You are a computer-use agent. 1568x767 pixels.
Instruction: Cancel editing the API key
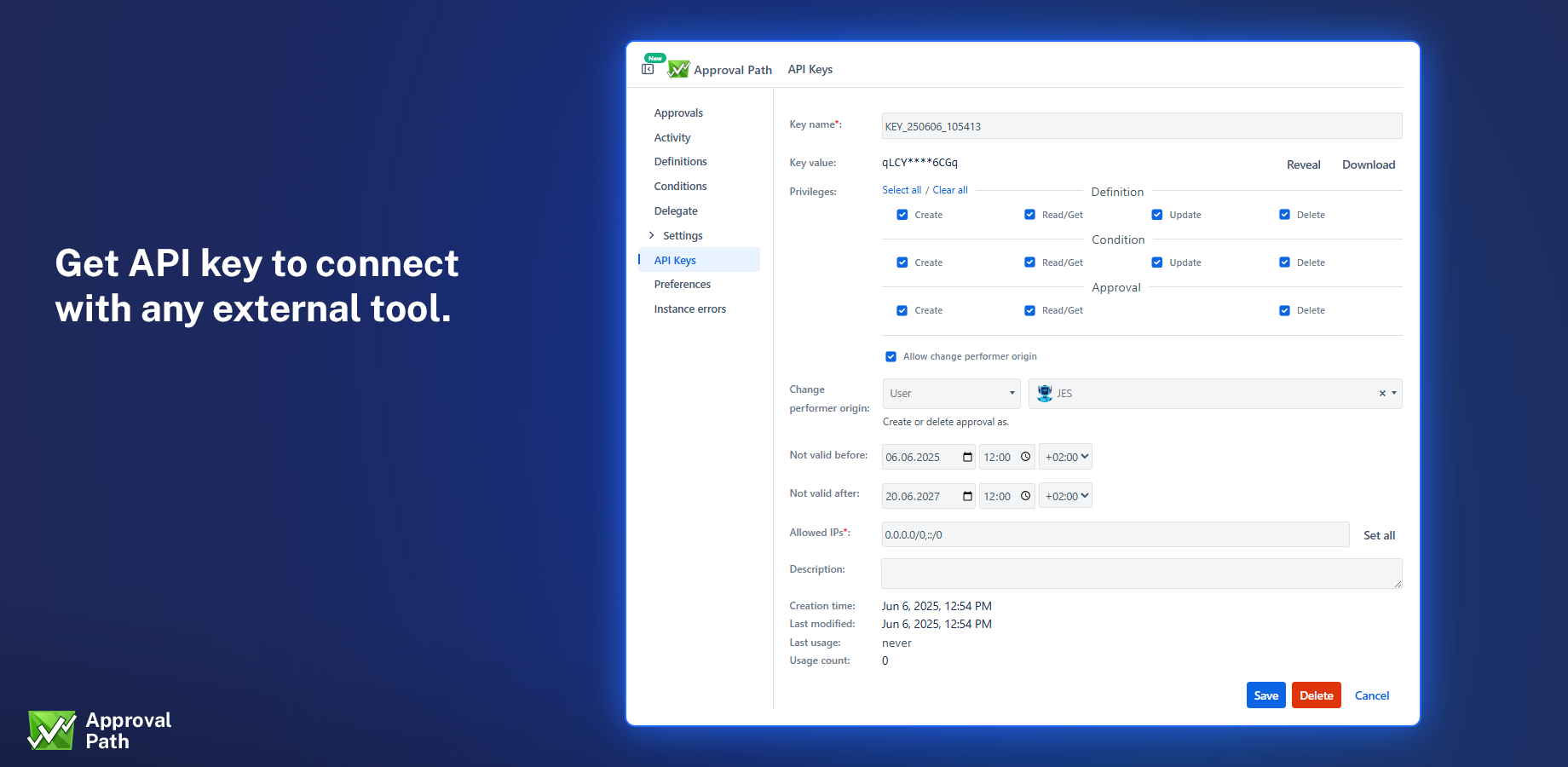tap(1371, 695)
